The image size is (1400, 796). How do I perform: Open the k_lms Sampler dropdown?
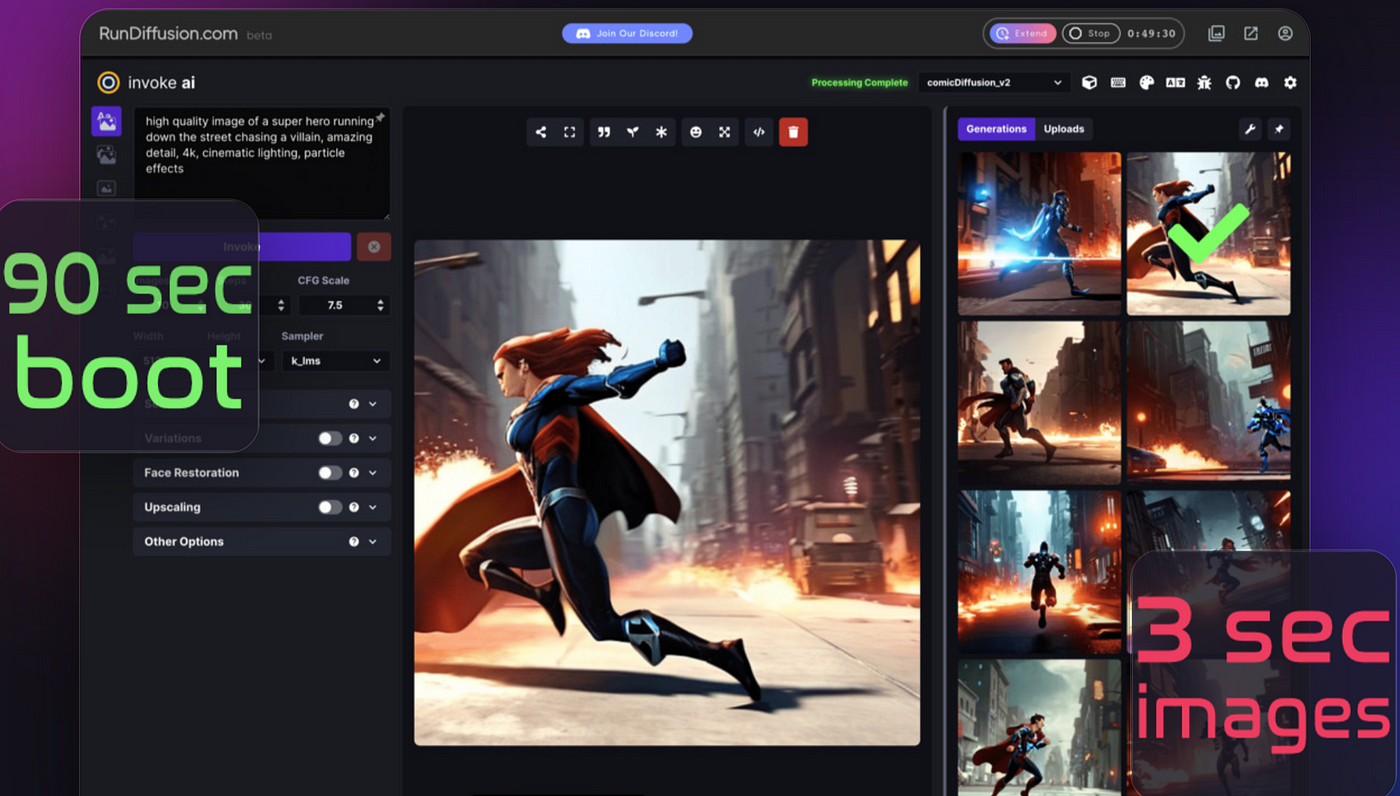point(335,361)
